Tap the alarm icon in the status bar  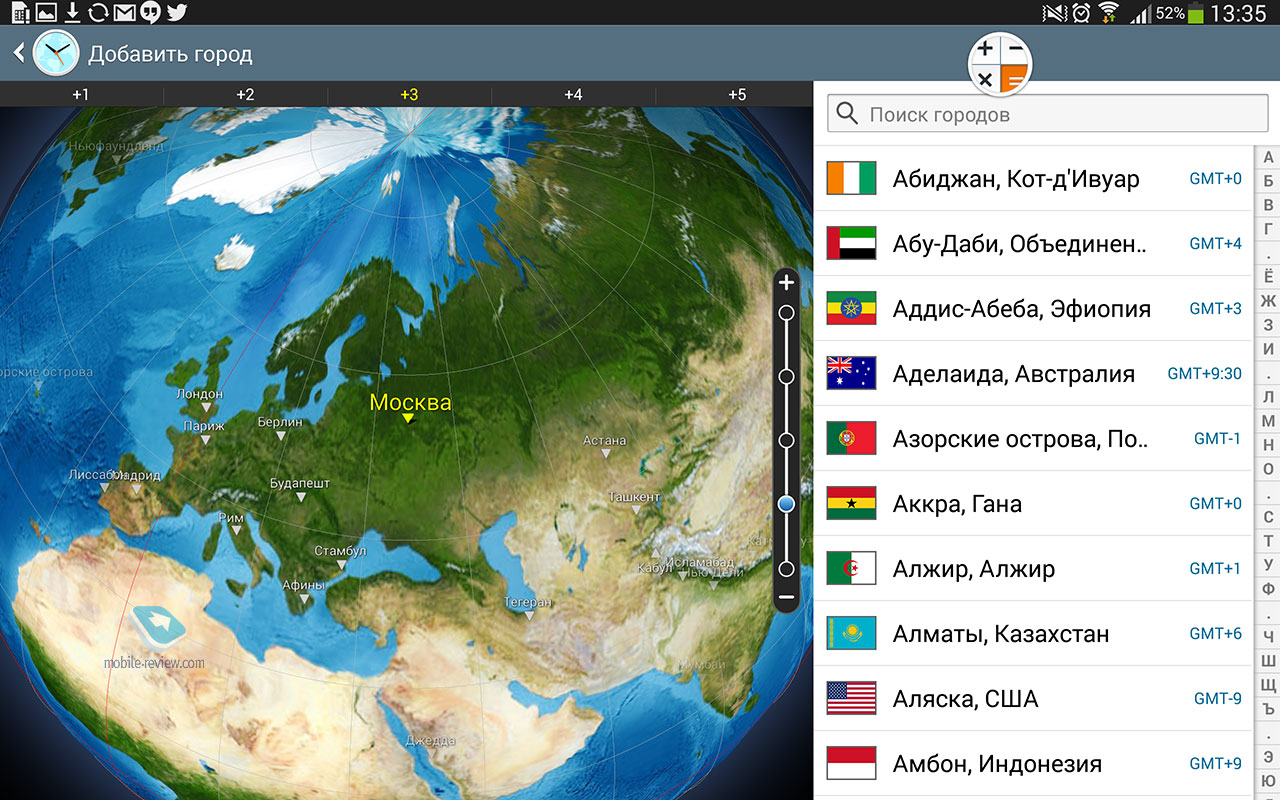coord(1081,13)
